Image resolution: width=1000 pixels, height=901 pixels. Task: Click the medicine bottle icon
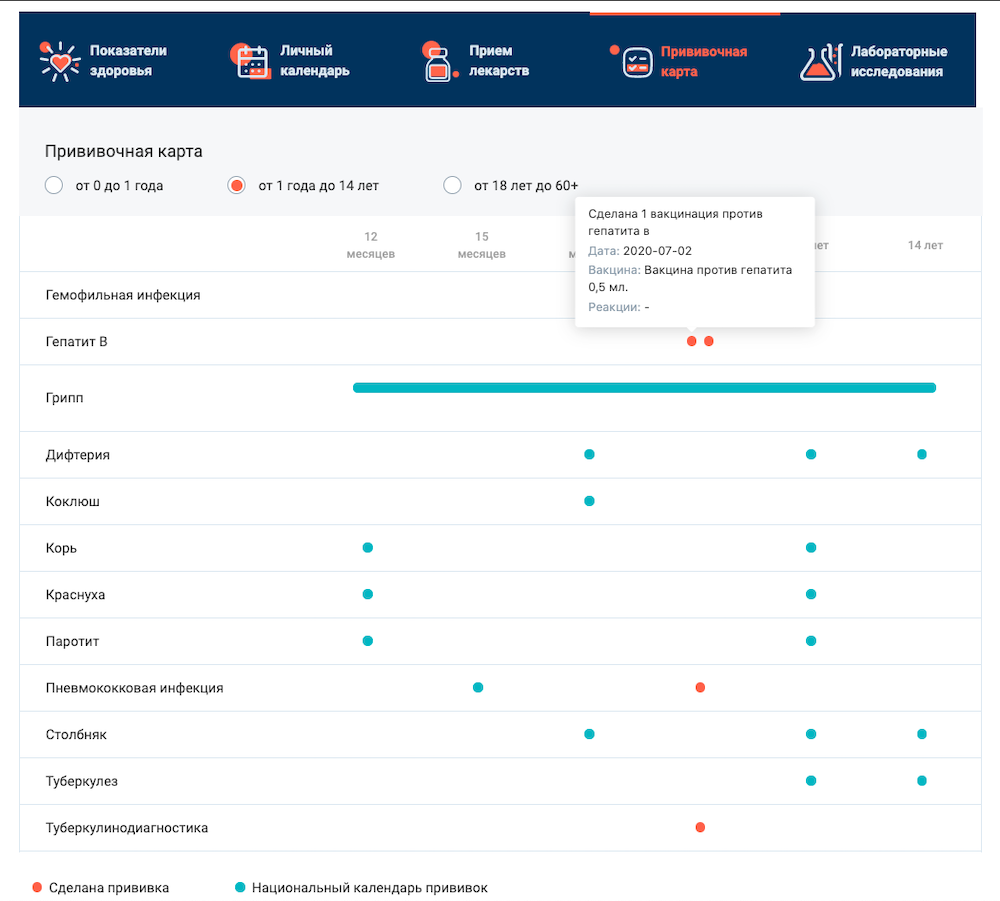click(438, 63)
